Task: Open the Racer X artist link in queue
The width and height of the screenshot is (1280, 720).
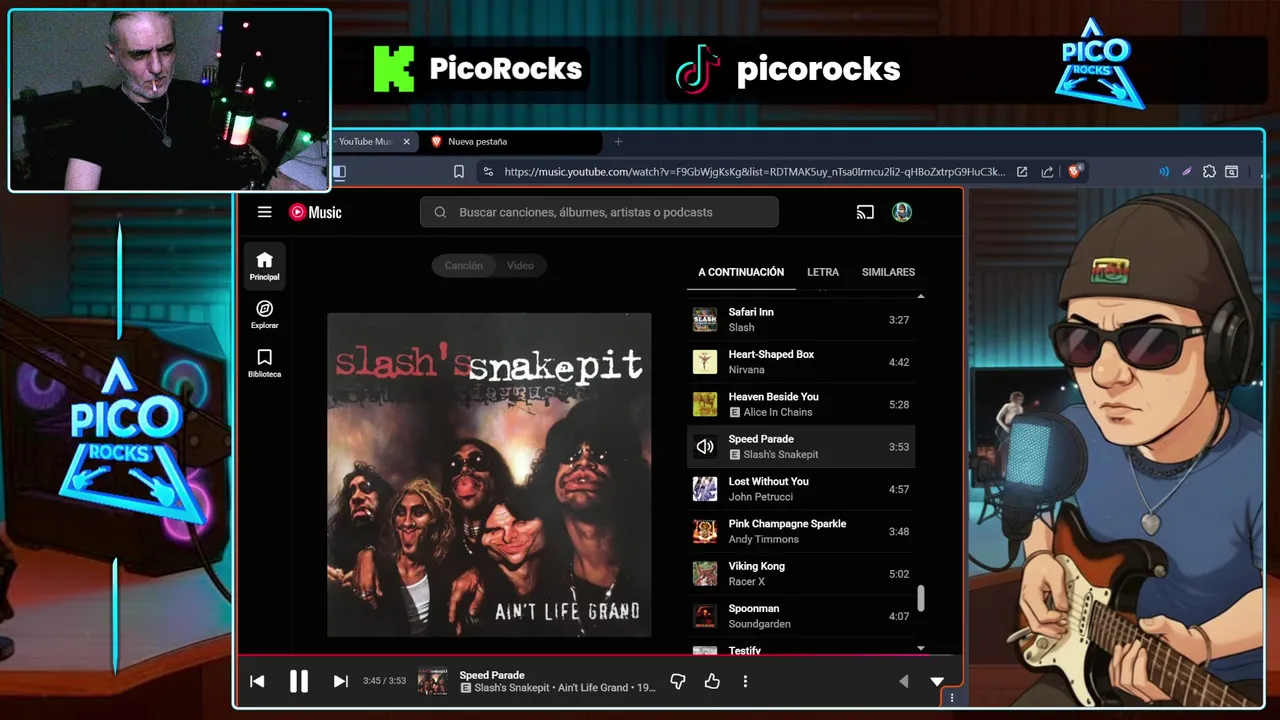Action: pyautogui.click(x=746, y=582)
